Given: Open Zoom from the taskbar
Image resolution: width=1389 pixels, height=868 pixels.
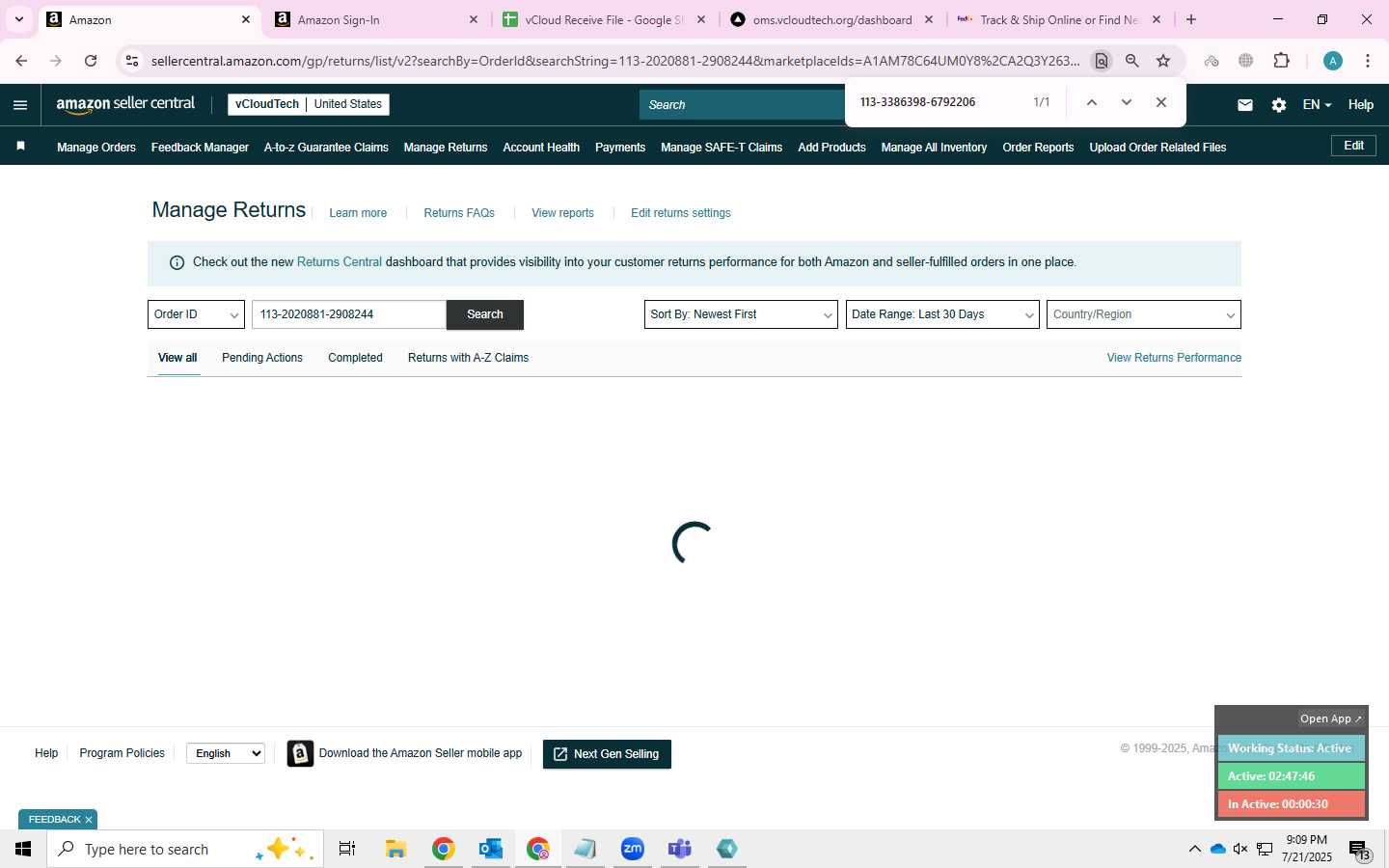Looking at the screenshot, I should point(633,849).
